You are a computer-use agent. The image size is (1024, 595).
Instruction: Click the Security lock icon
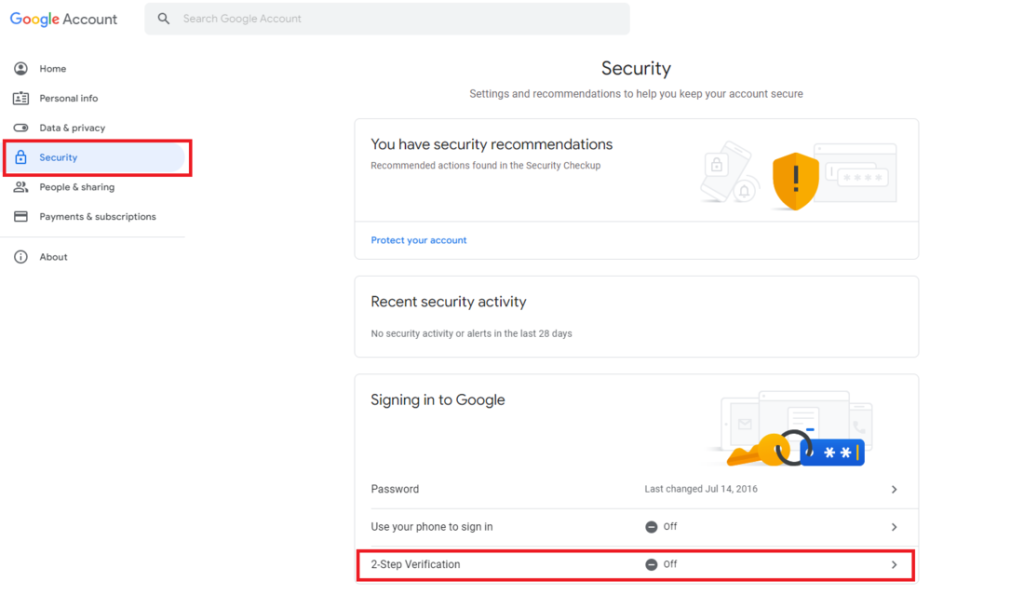(x=22, y=157)
